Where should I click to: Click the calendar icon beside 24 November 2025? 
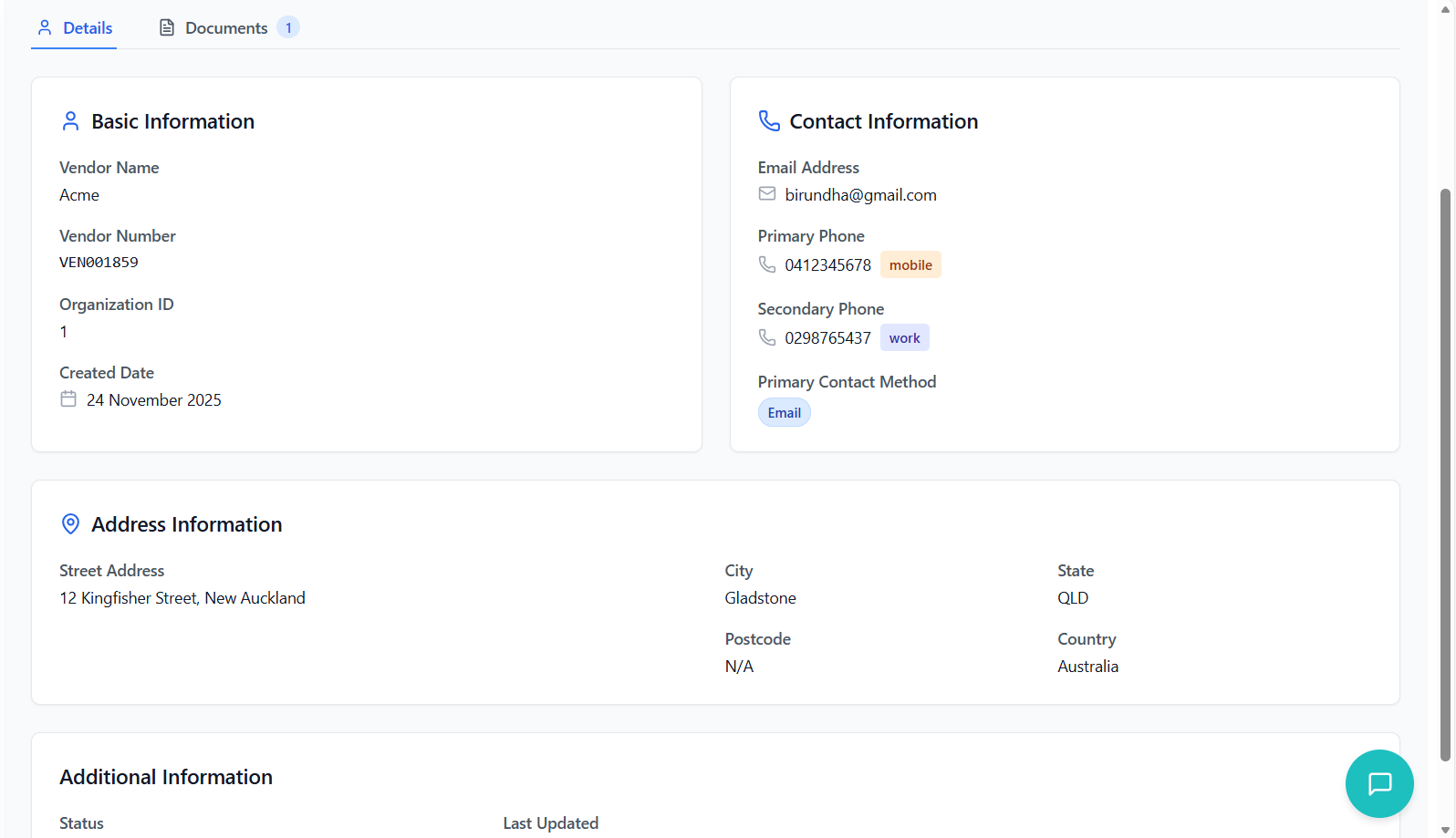click(x=68, y=399)
